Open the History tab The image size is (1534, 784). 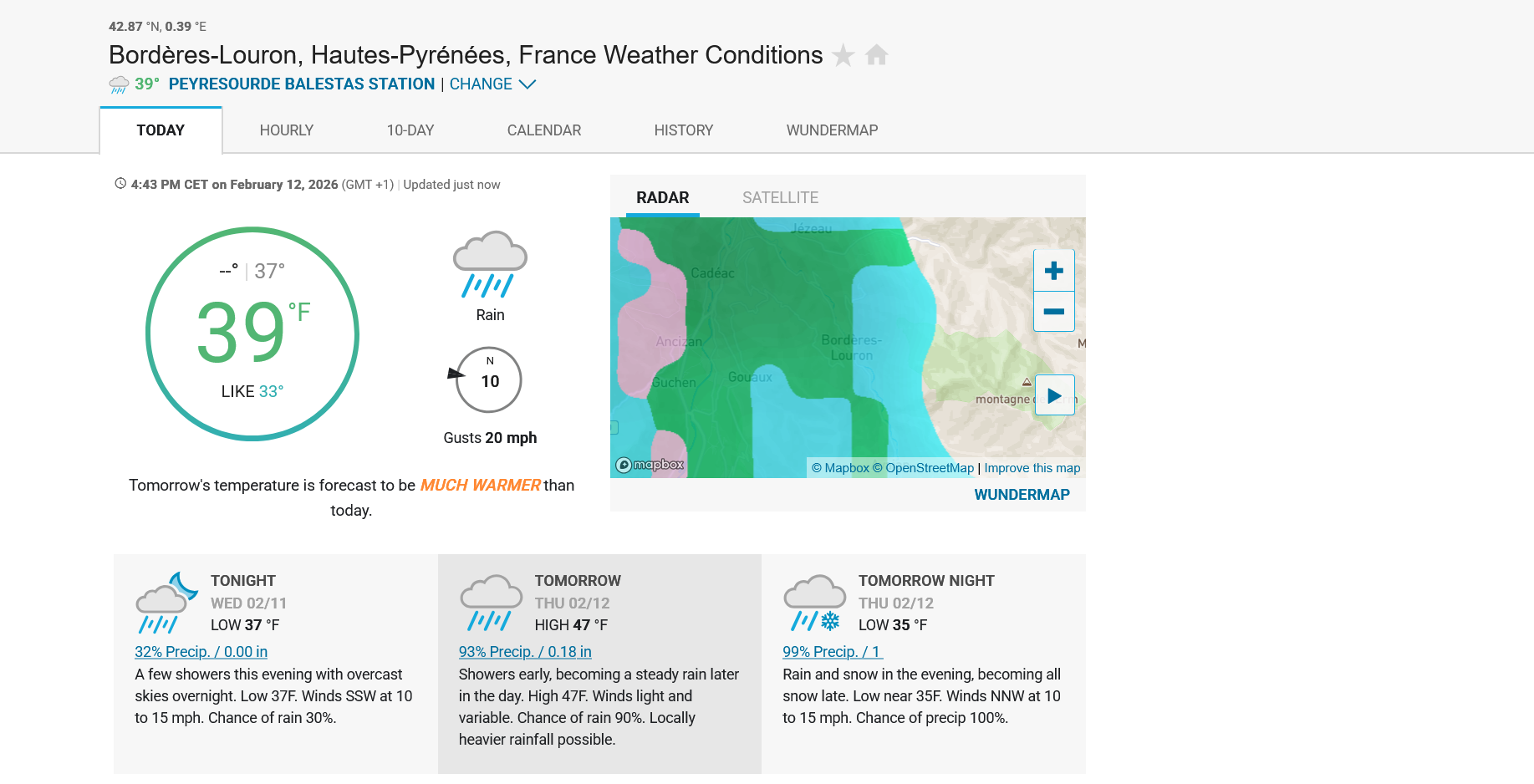coord(683,130)
